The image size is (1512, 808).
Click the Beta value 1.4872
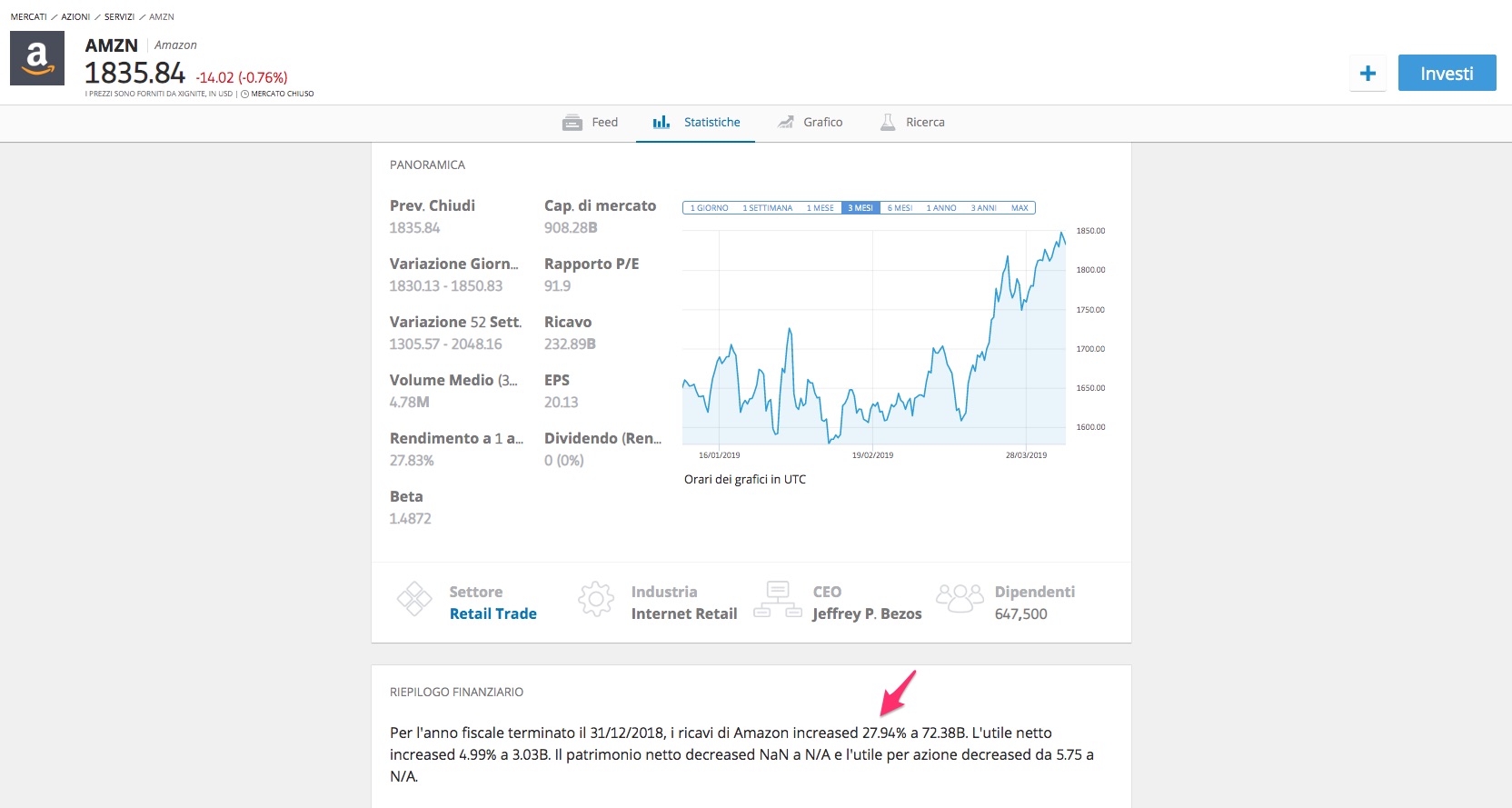click(x=410, y=519)
